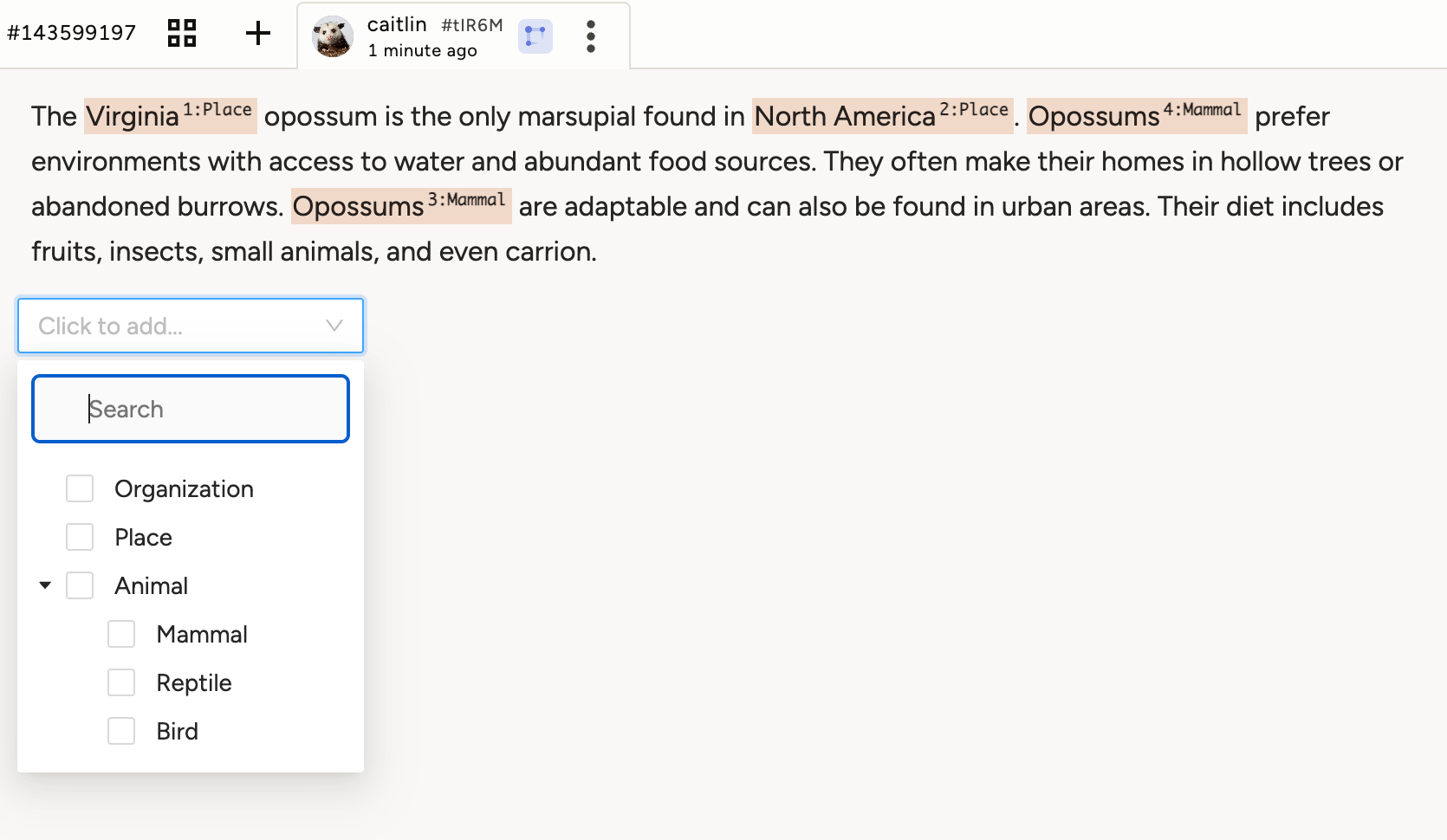Click the task ID #143599197

click(72, 32)
